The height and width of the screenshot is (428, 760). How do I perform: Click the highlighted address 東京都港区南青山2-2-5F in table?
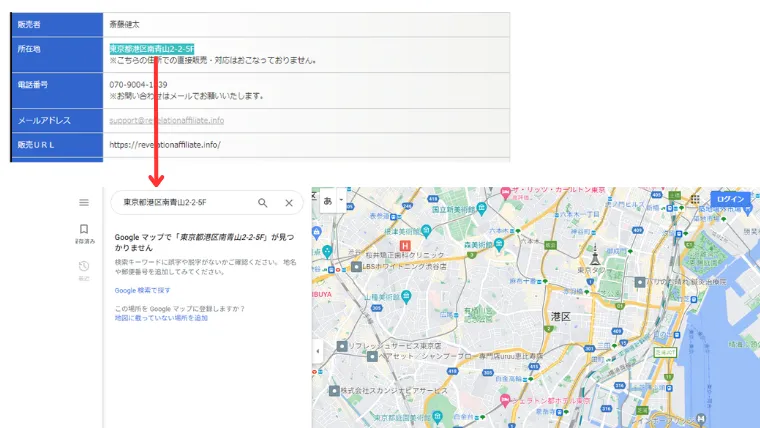tap(152, 48)
